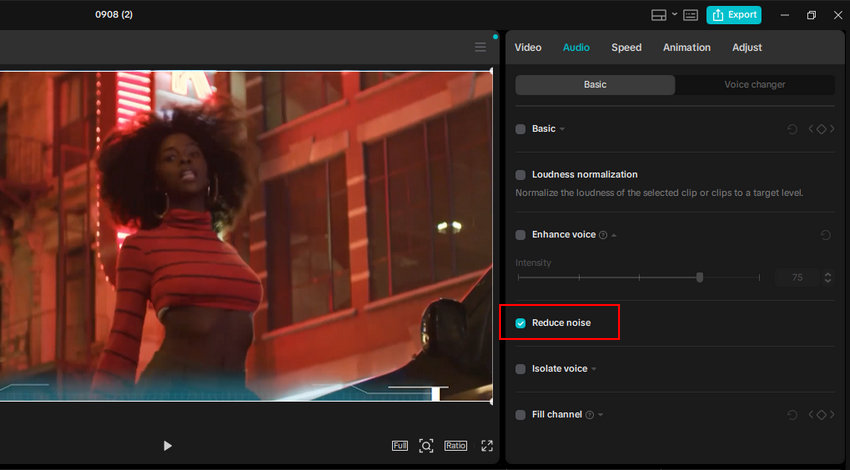
Task: Enable the Isolate voice checkbox
Action: (x=520, y=369)
